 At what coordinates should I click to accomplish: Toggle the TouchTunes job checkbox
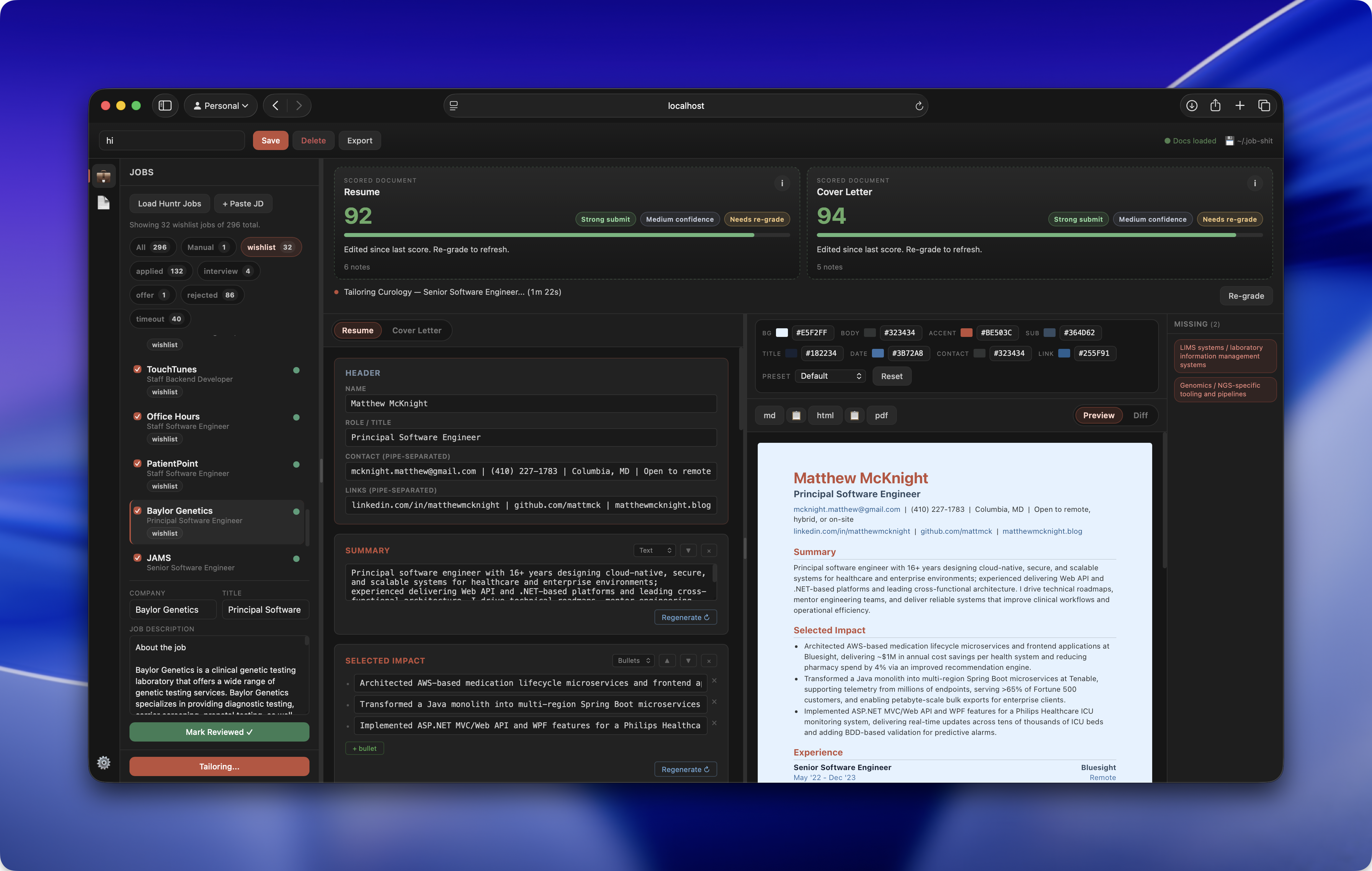[x=137, y=369]
